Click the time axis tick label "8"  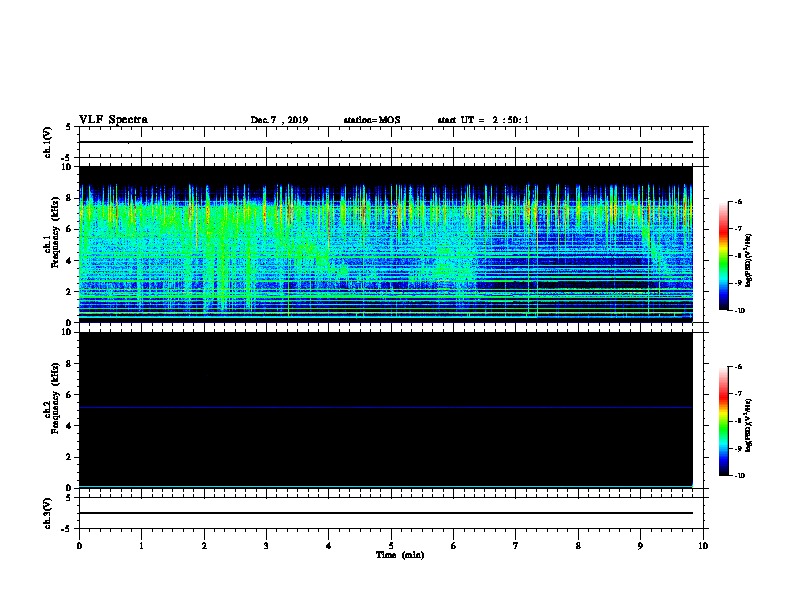tap(578, 546)
